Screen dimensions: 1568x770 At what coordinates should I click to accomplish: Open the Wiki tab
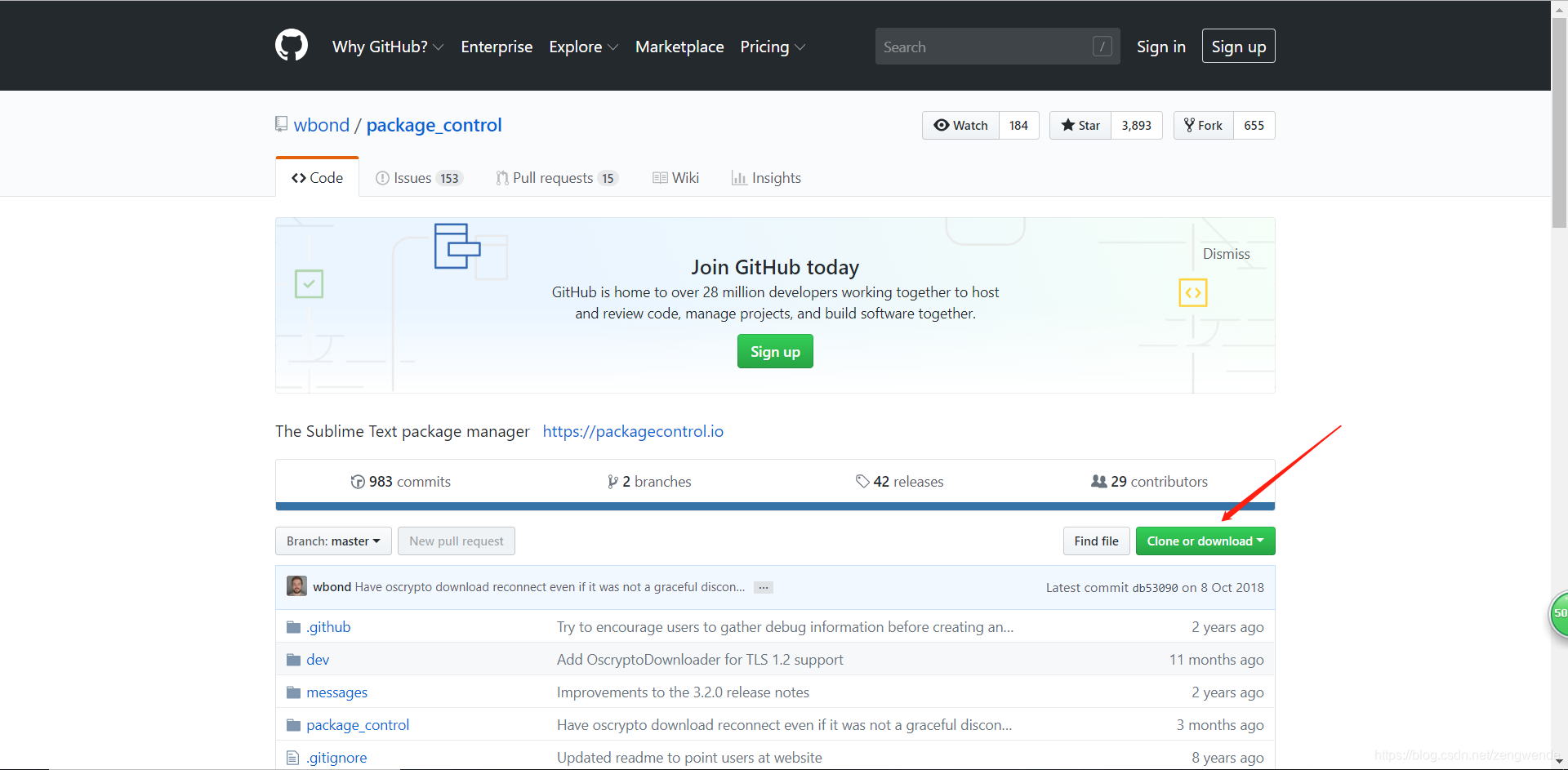point(676,178)
